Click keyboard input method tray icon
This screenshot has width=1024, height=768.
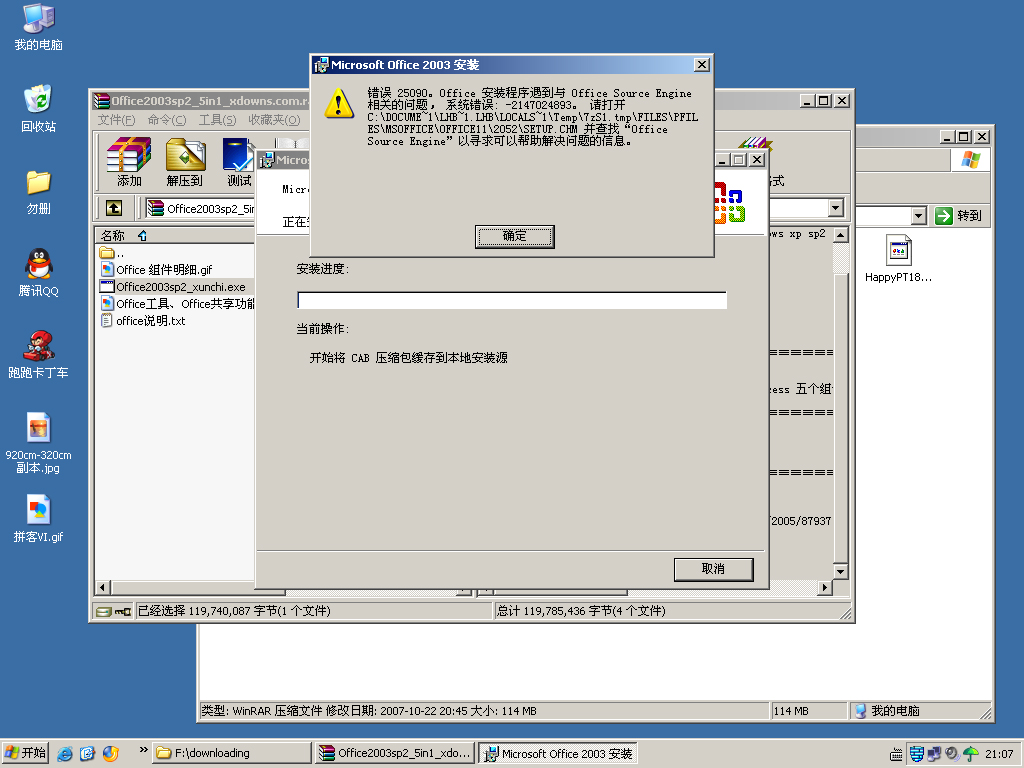tap(897, 754)
